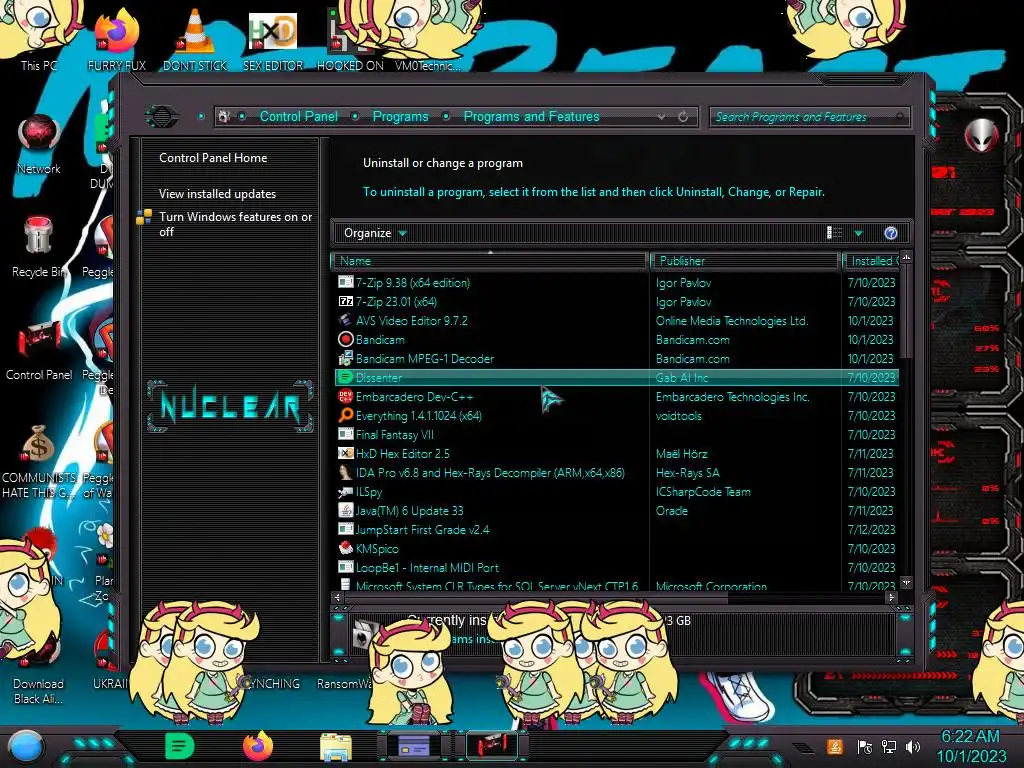Open Control Panel Home link
This screenshot has width=1024, height=768.
coord(213,157)
